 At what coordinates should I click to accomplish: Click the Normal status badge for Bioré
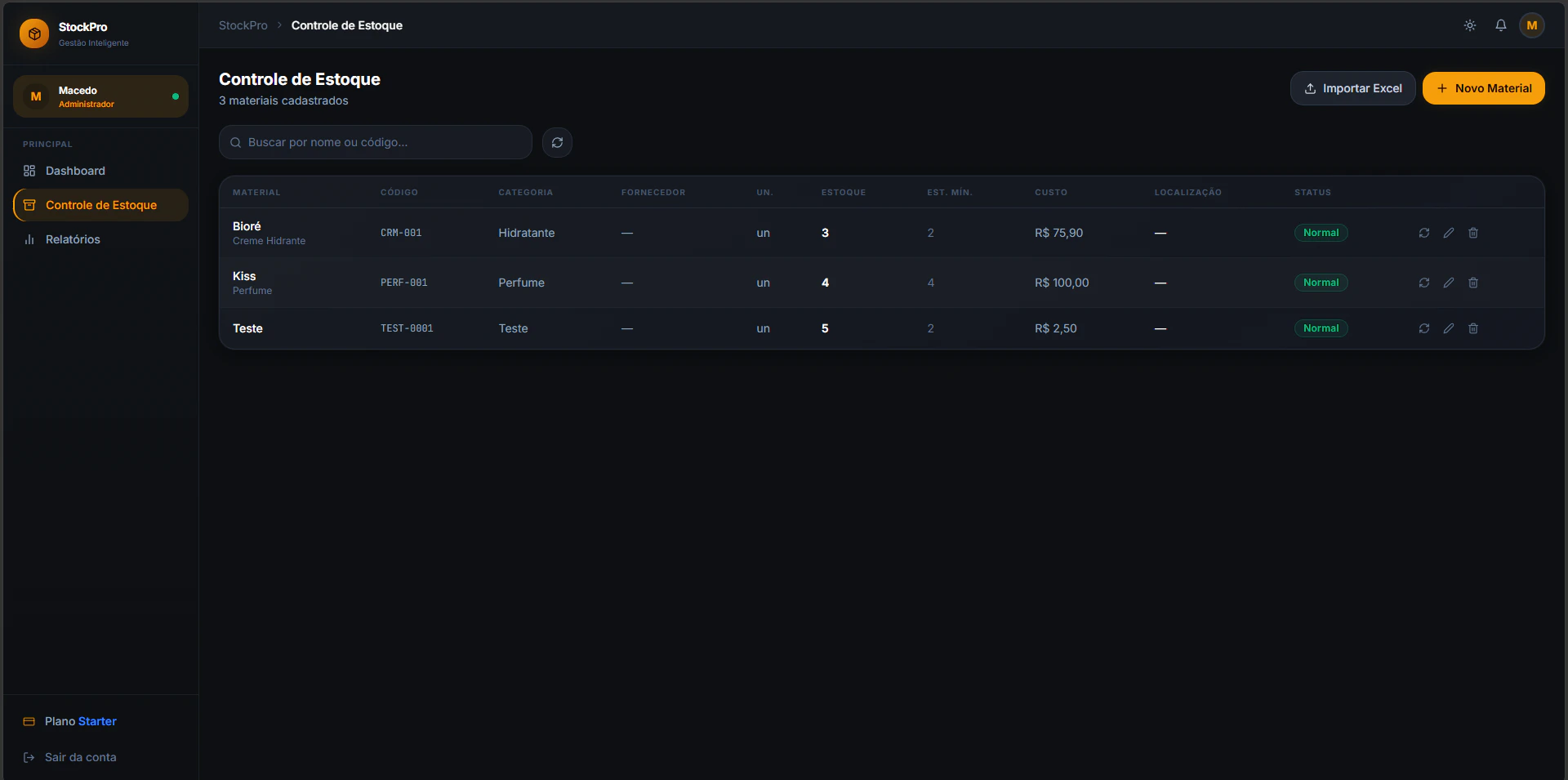coord(1321,233)
